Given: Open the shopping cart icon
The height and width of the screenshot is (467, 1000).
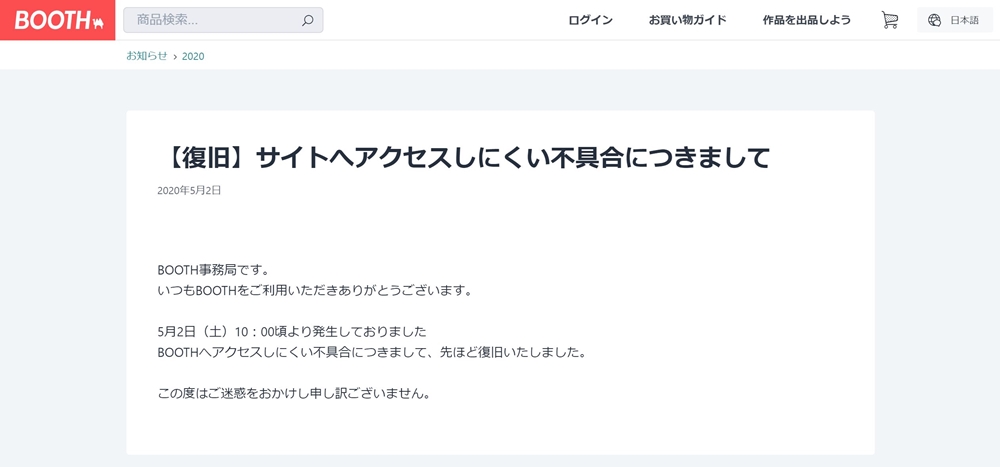Looking at the screenshot, I should pos(889,20).
